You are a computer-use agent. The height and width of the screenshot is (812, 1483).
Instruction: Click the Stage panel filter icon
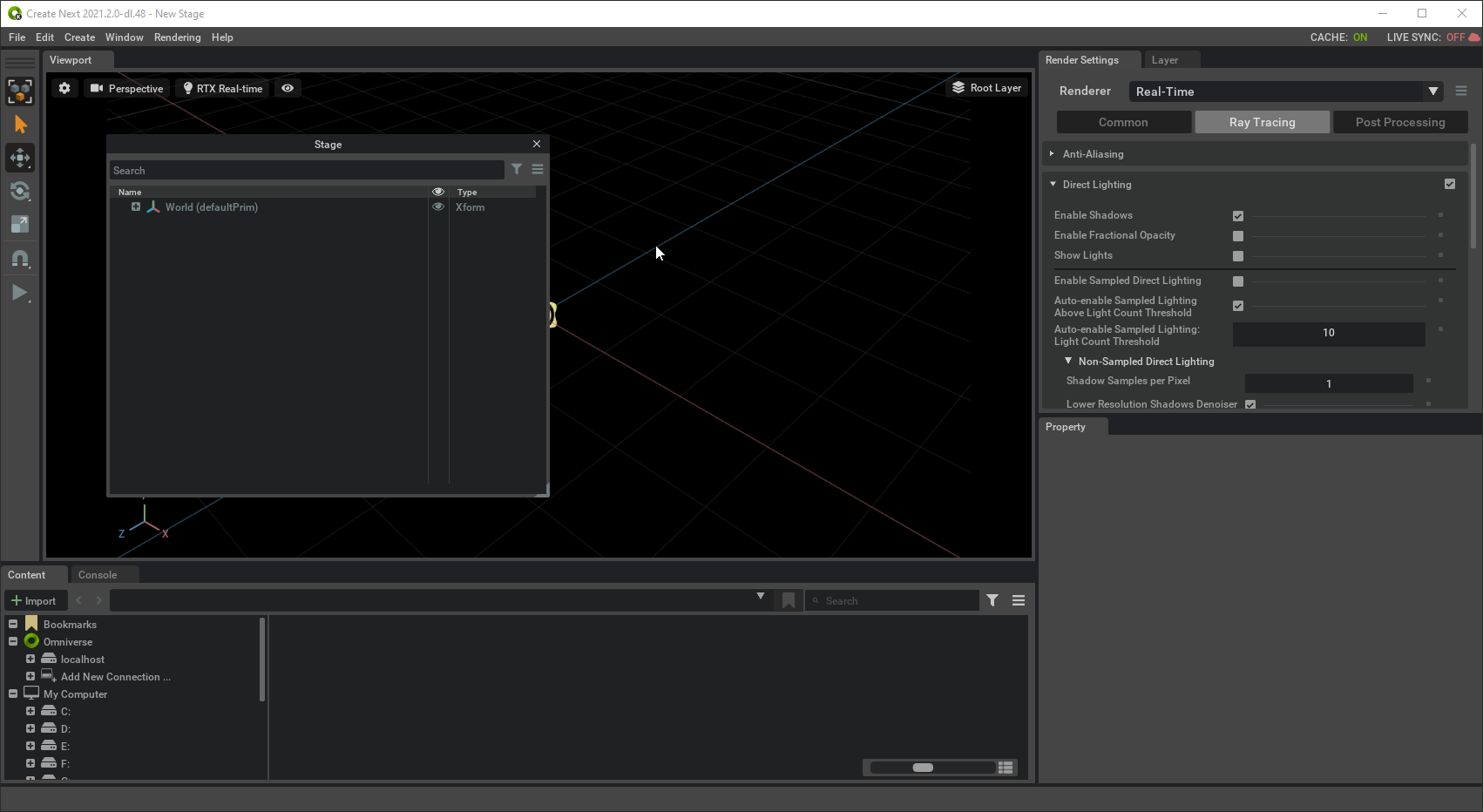[x=518, y=169]
